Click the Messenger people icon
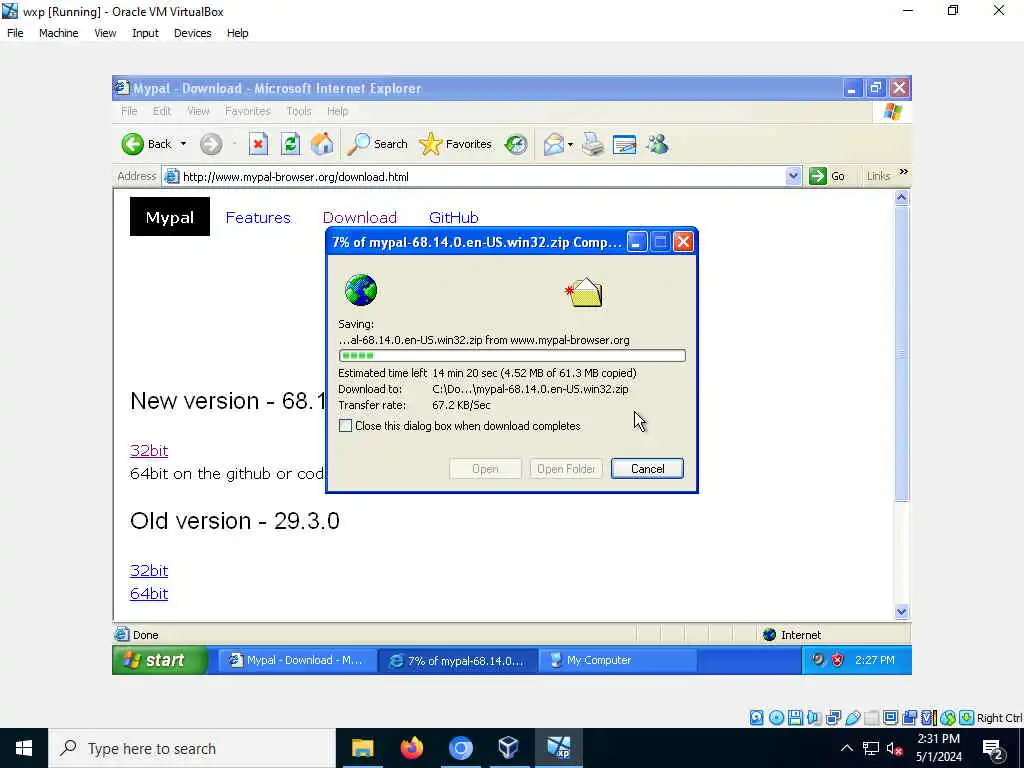 click(658, 144)
